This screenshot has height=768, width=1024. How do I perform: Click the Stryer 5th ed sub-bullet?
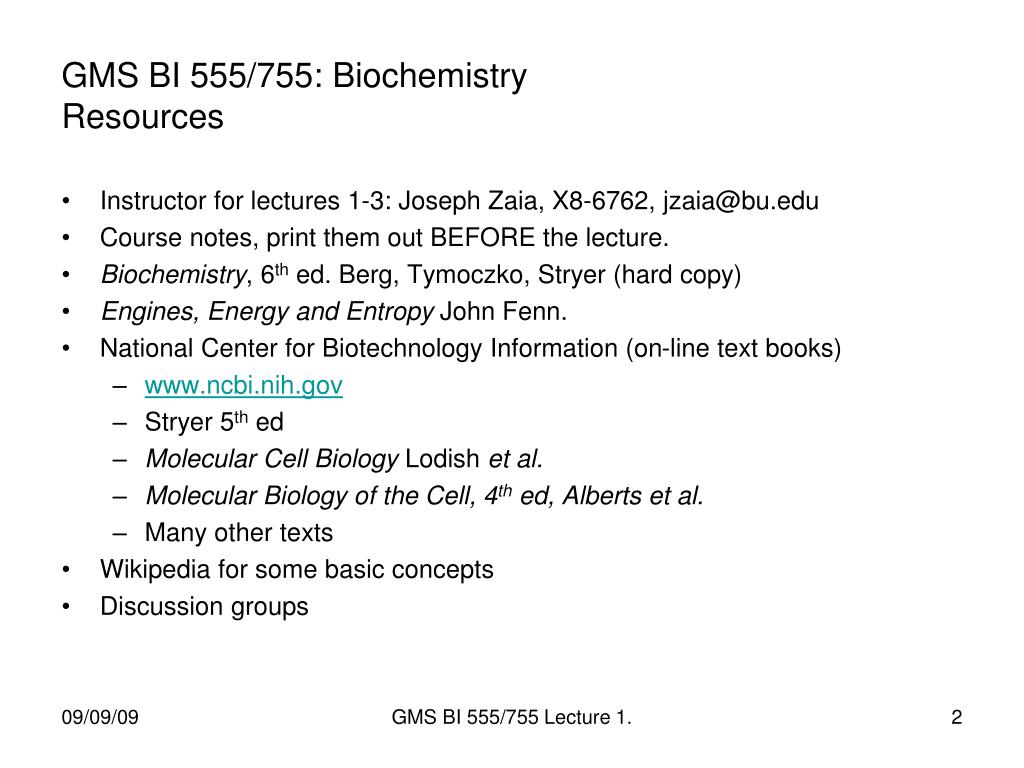coord(214,422)
